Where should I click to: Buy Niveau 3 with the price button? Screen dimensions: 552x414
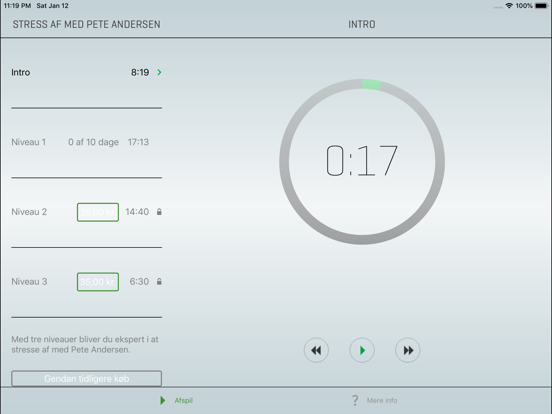tap(98, 282)
